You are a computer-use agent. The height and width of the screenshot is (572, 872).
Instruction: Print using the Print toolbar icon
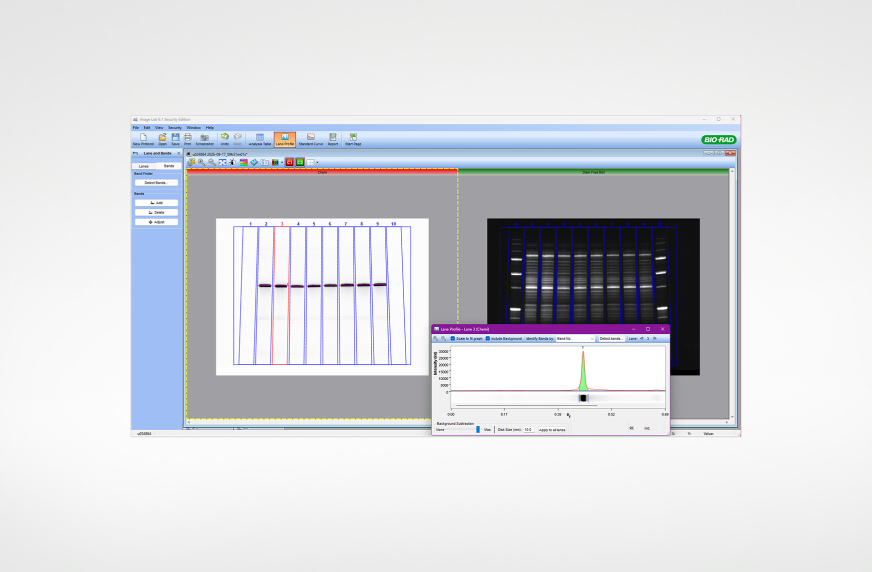click(187, 139)
